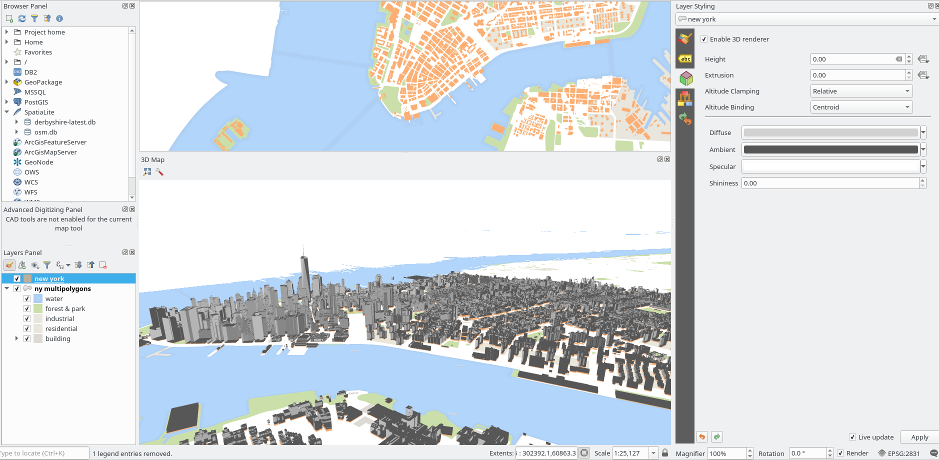Image resolution: width=939 pixels, height=460 pixels.
Task: Refresh the Browser Panel
Action: (x=22, y=19)
